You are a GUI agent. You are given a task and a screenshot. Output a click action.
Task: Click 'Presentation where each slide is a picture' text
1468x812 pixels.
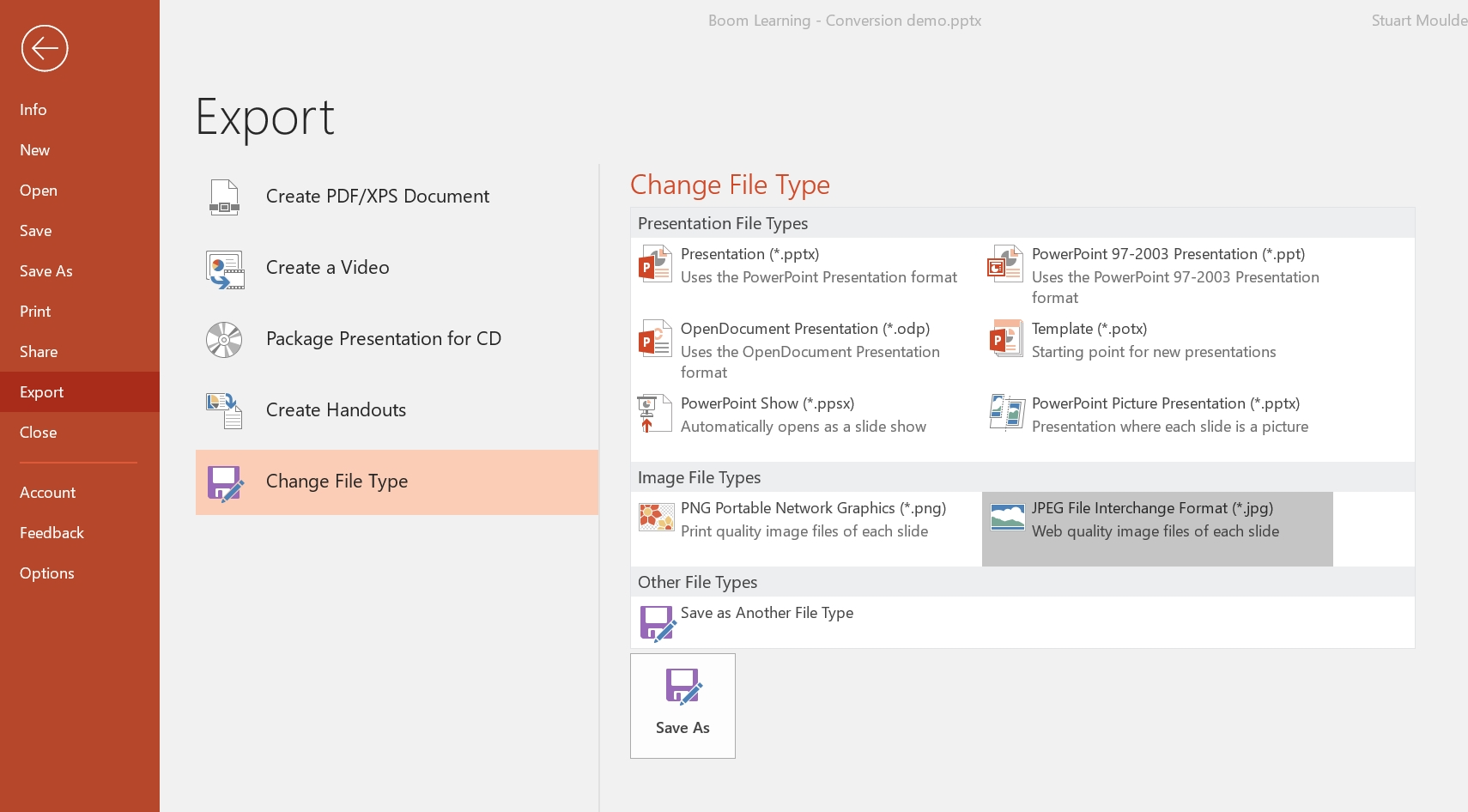coord(1170,427)
